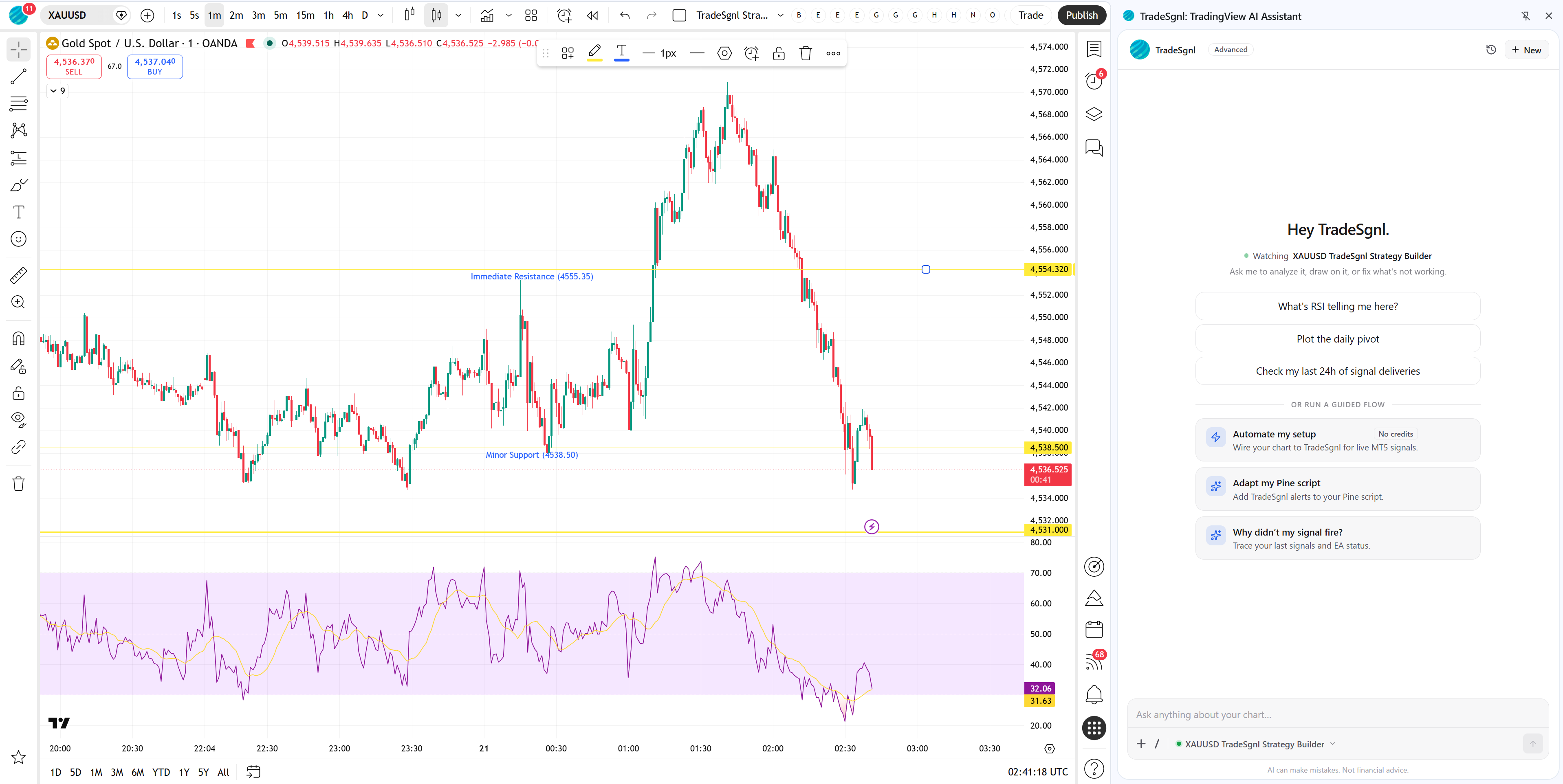The height and width of the screenshot is (784, 1563).
Task: Open the notifications bell panel
Action: (1094, 695)
